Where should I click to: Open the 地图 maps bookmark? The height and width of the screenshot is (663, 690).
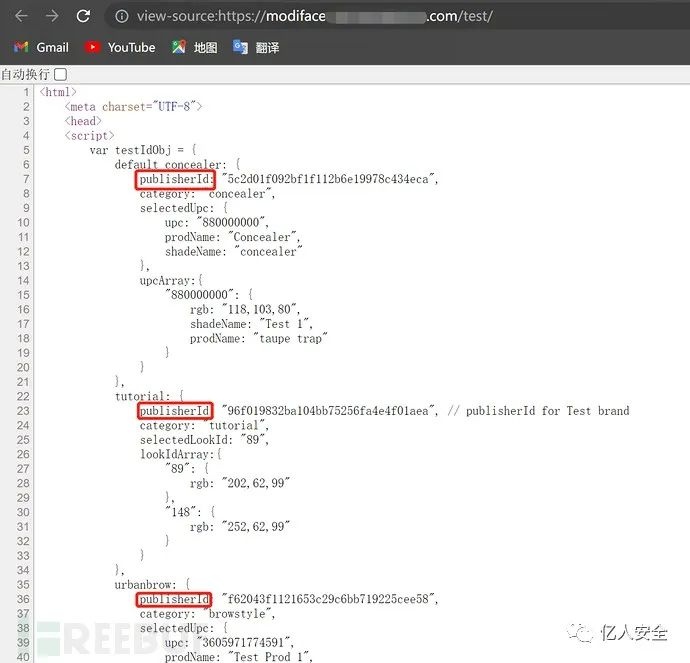tap(195, 48)
